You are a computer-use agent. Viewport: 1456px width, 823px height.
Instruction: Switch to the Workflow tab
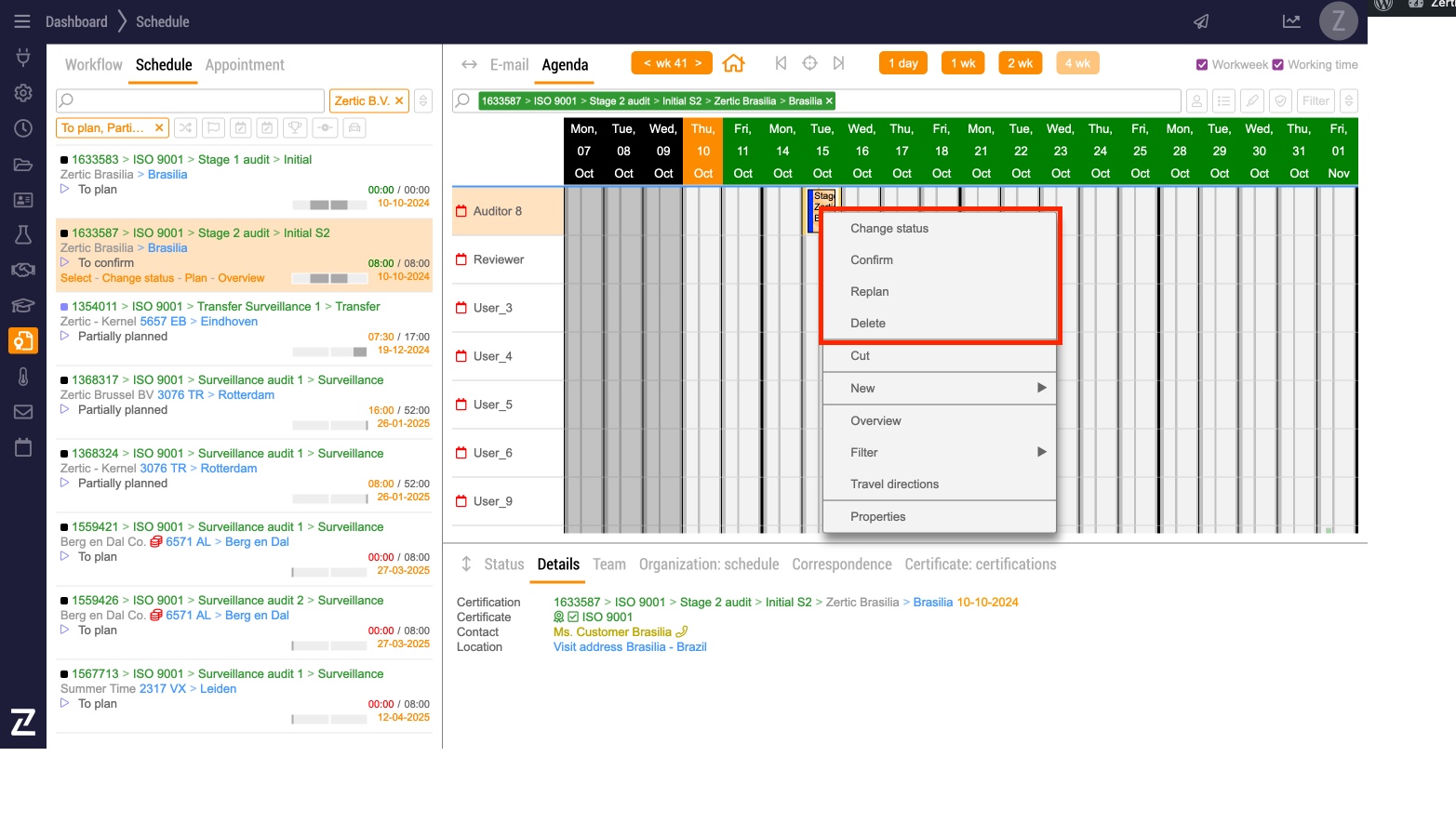(93, 65)
